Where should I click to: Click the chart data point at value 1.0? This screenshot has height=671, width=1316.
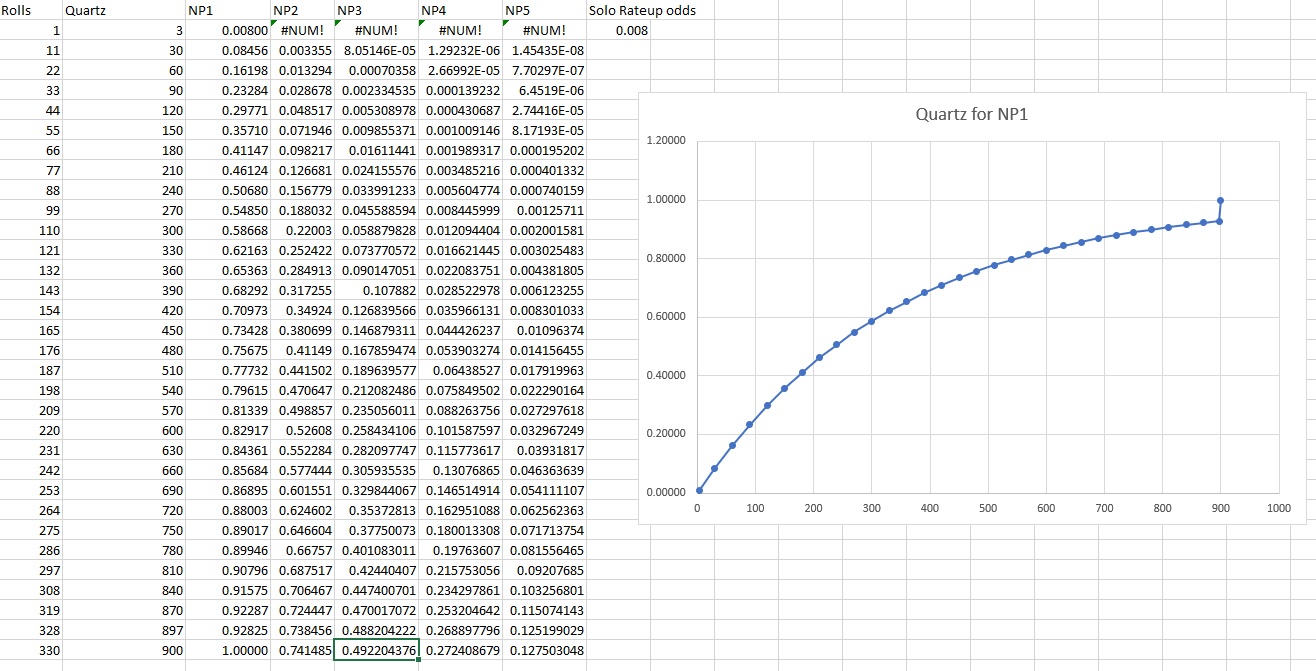click(1220, 200)
